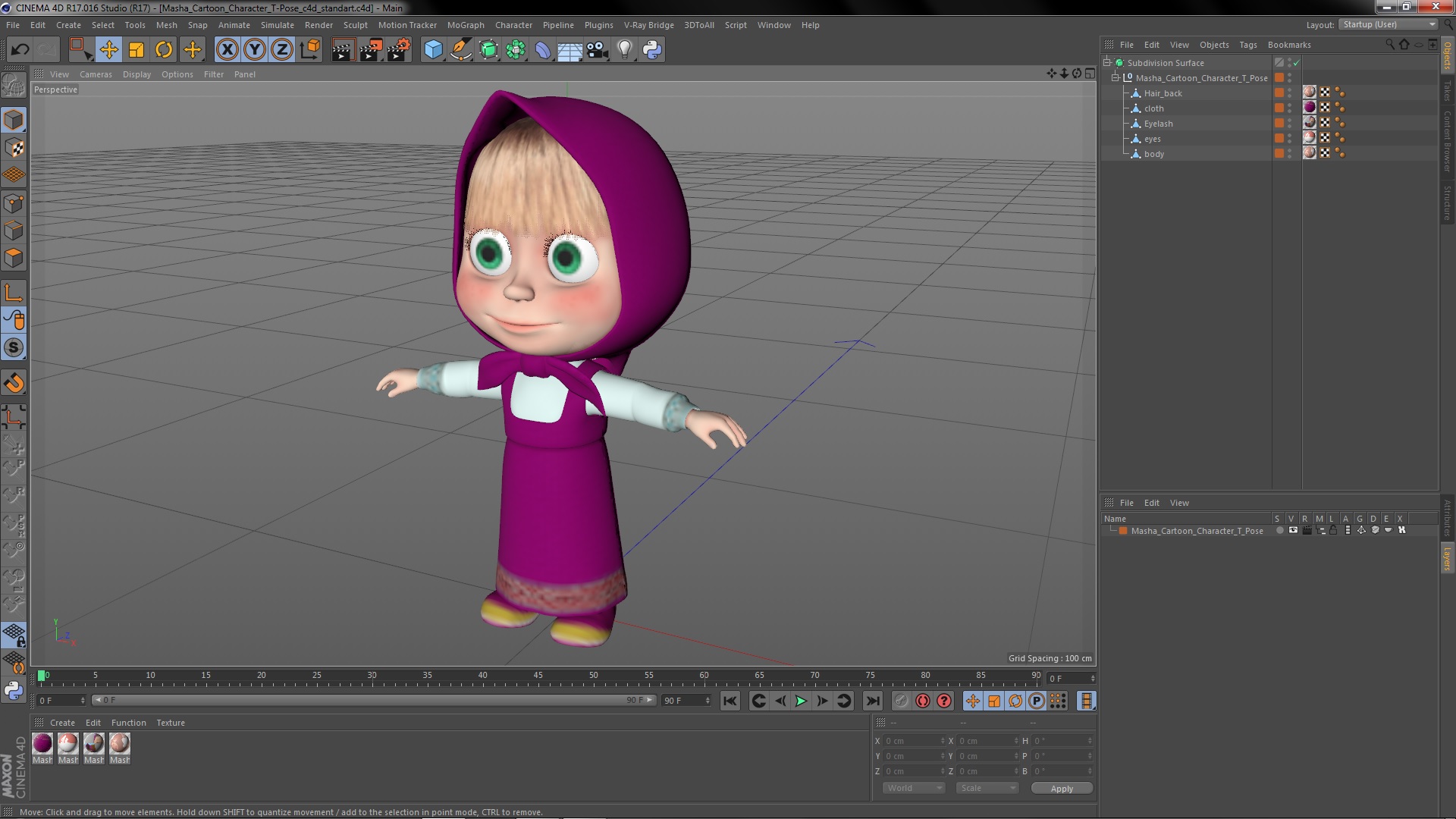The width and height of the screenshot is (1456, 819).
Task: Toggle Autokeying red button
Action: click(922, 701)
